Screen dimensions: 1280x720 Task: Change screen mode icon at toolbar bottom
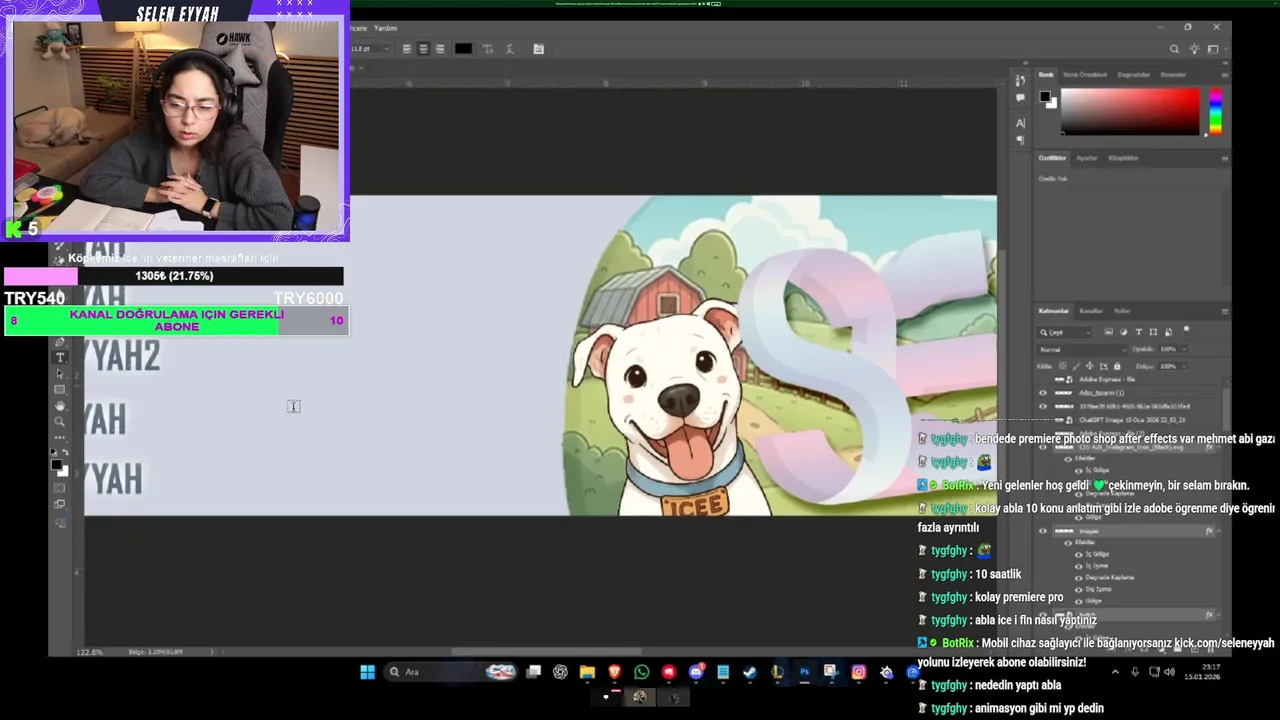coord(60,504)
